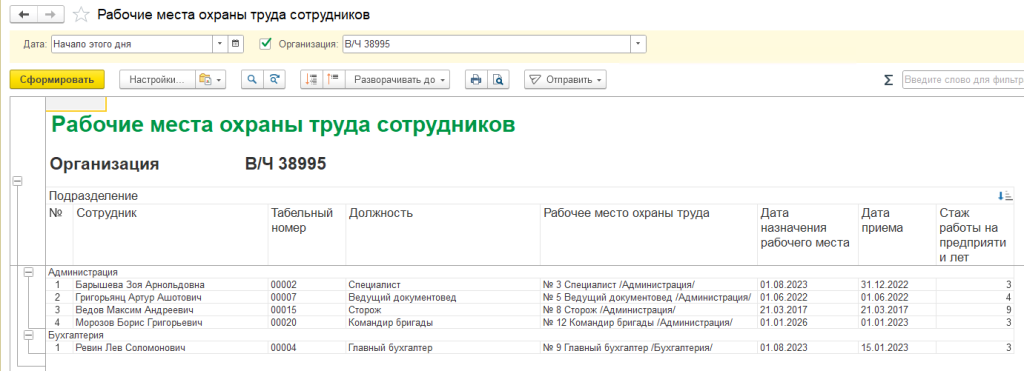The image size is (1024, 371).
Task: Open the Дата period dropdown arrow
Action: point(220,44)
